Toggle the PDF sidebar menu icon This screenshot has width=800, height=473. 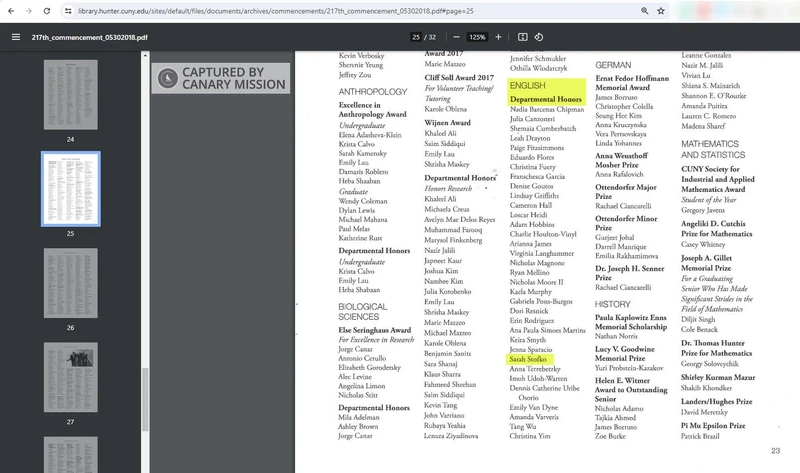(x=15, y=37)
